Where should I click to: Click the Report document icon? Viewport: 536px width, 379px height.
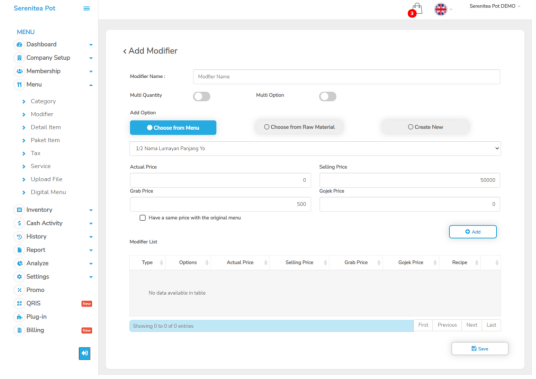(19, 250)
